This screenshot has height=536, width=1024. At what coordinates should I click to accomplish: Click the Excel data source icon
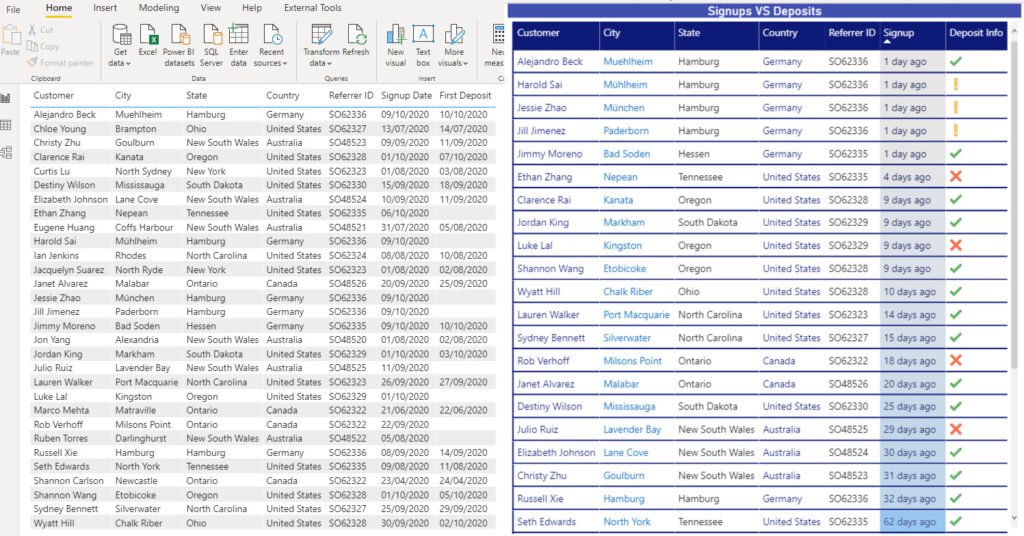pyautogui.click(x=148, y=35)
